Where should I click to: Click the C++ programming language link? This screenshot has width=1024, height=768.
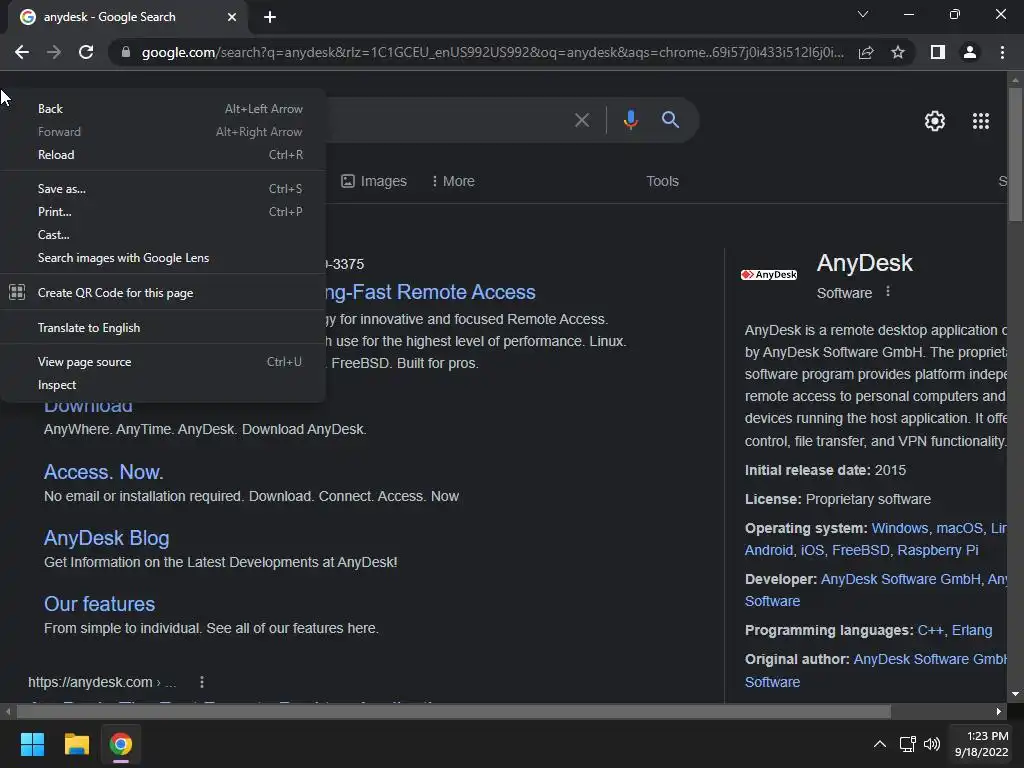[x=930, y=630]
